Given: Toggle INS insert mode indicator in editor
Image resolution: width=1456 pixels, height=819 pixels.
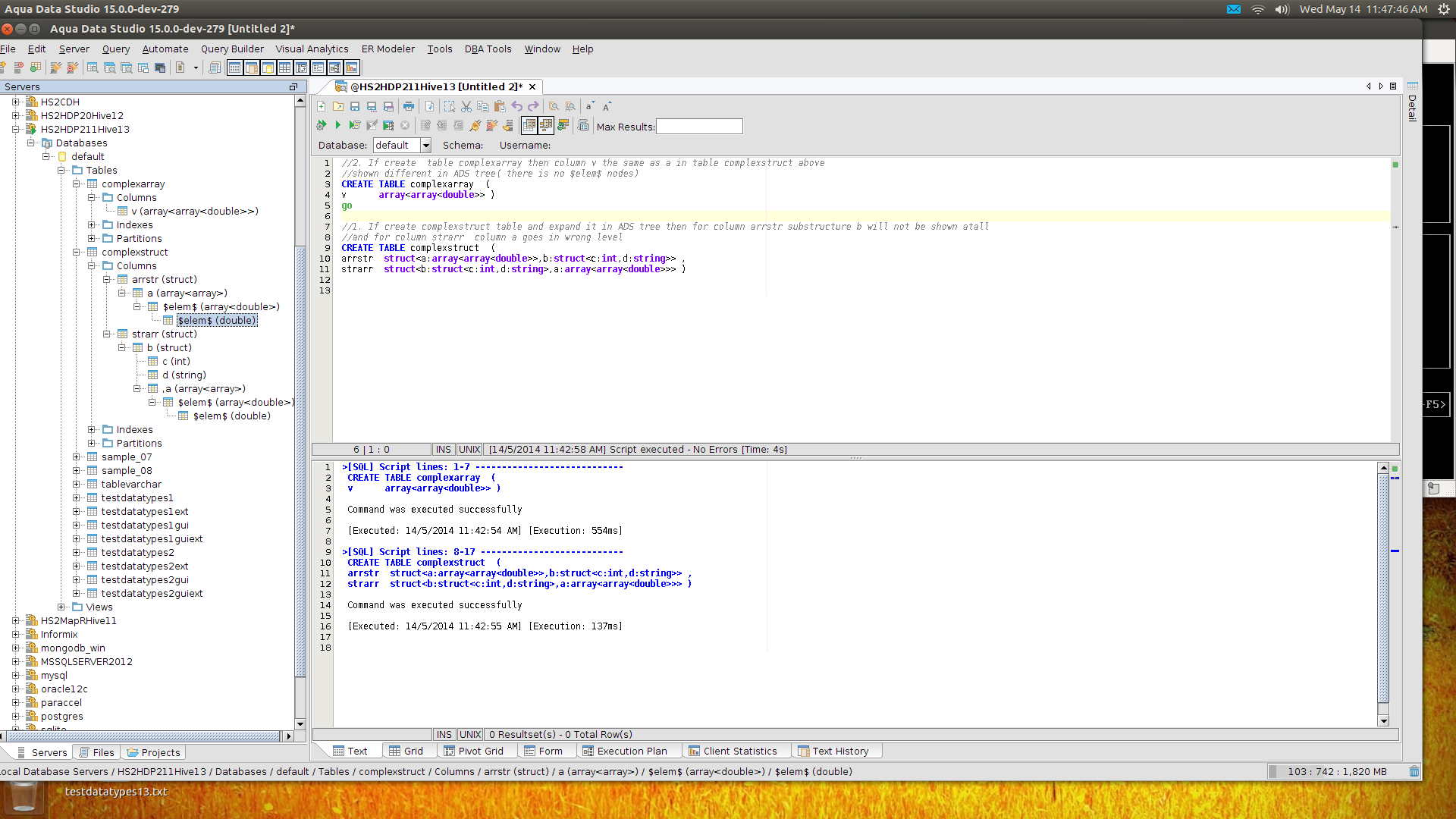Looking at the screenshot, I should coord(444,450).
